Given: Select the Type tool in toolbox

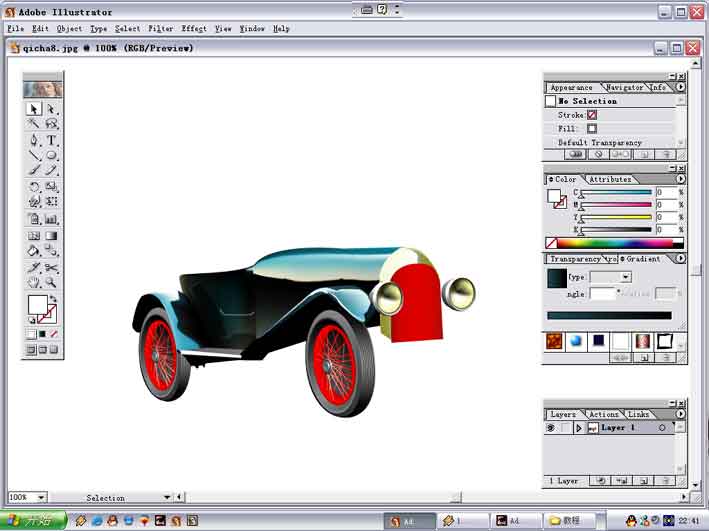Looking at the screenshot, I should [52, 140].
